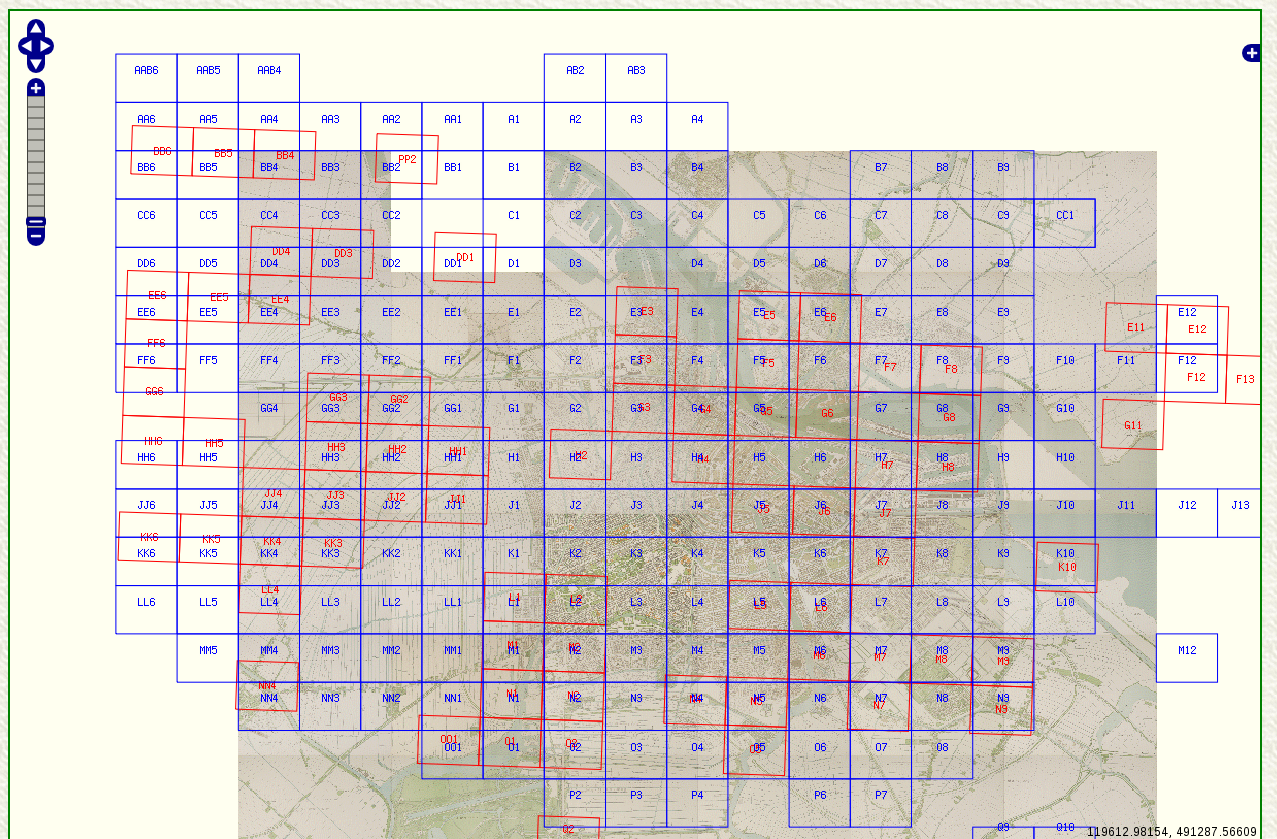The height and width of the screenshot is (839, 1277).
Task: Pan the map left with the arrow control
Action: pos(27,46)
